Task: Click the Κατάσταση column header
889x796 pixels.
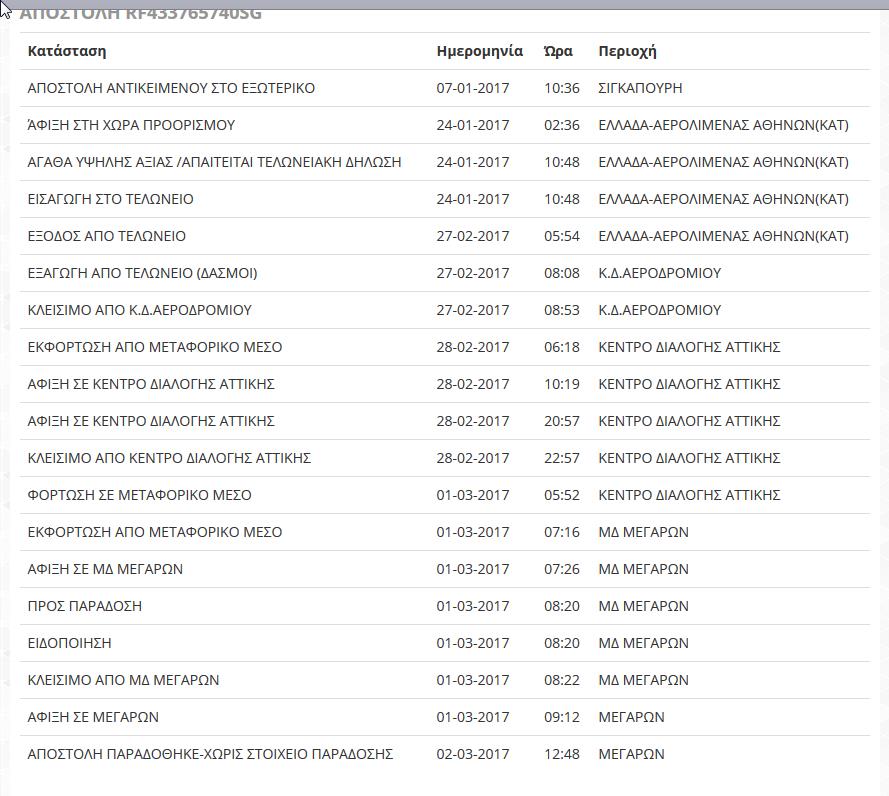Action: 67,51
